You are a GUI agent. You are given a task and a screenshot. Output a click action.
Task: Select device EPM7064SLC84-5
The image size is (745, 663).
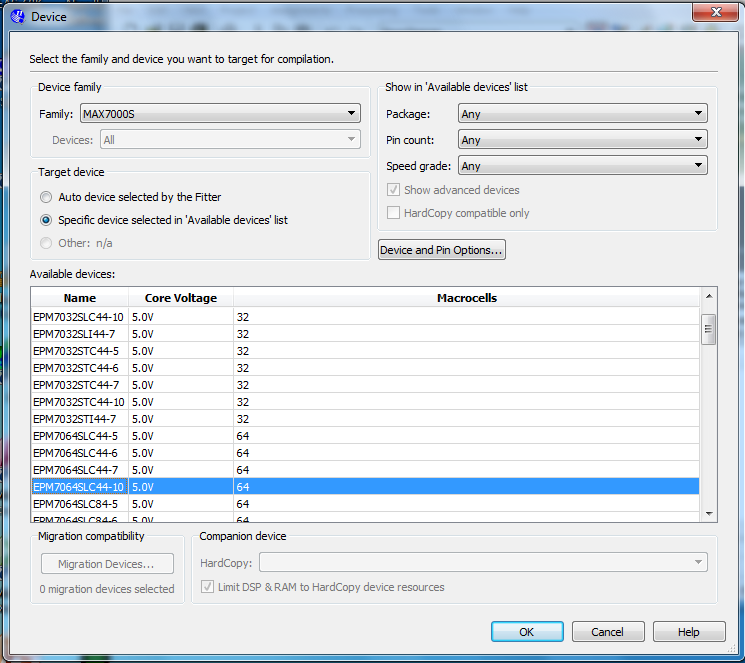(x=365, y=504)
